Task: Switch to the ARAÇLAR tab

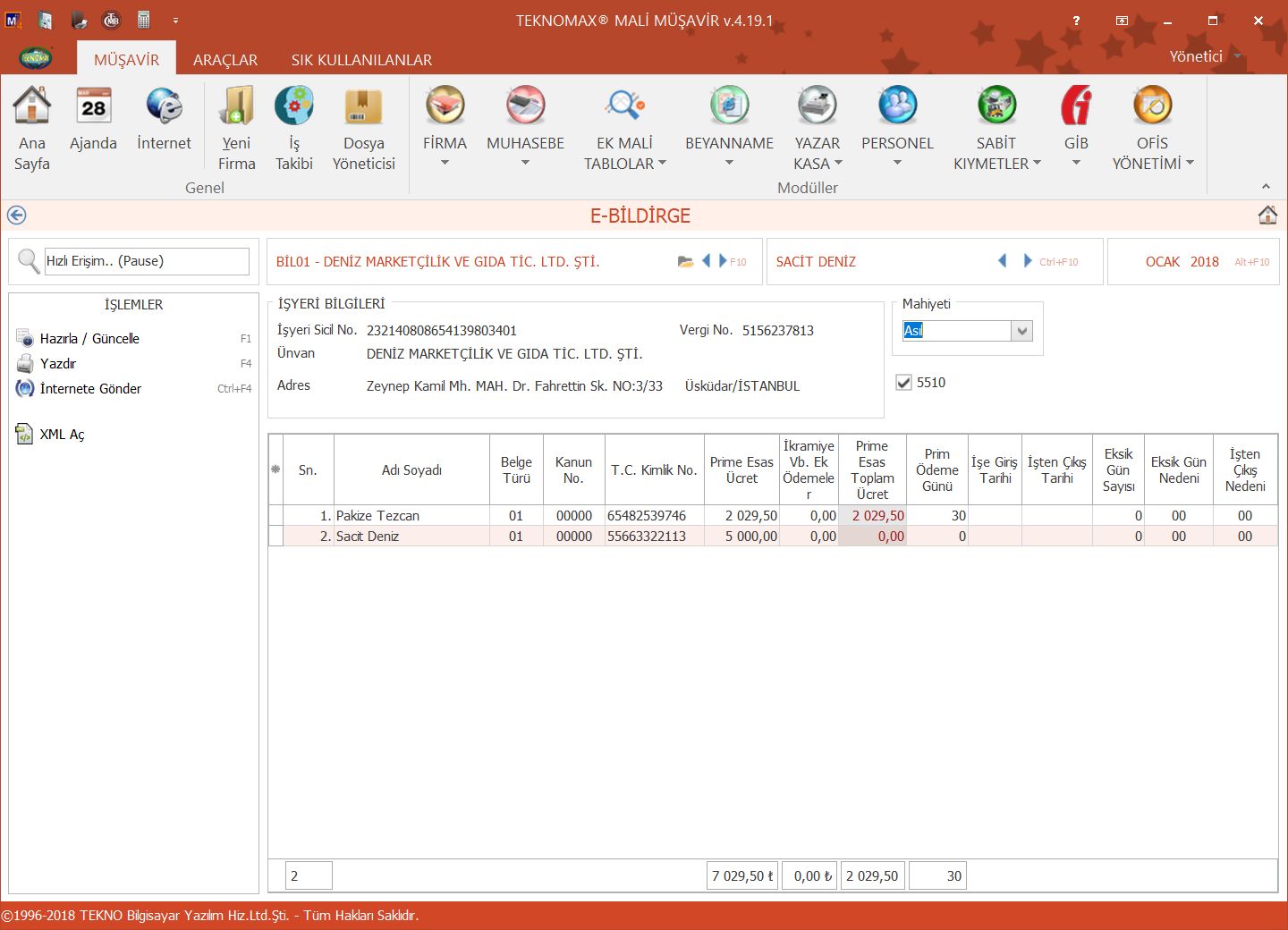Action: point(225,60)
